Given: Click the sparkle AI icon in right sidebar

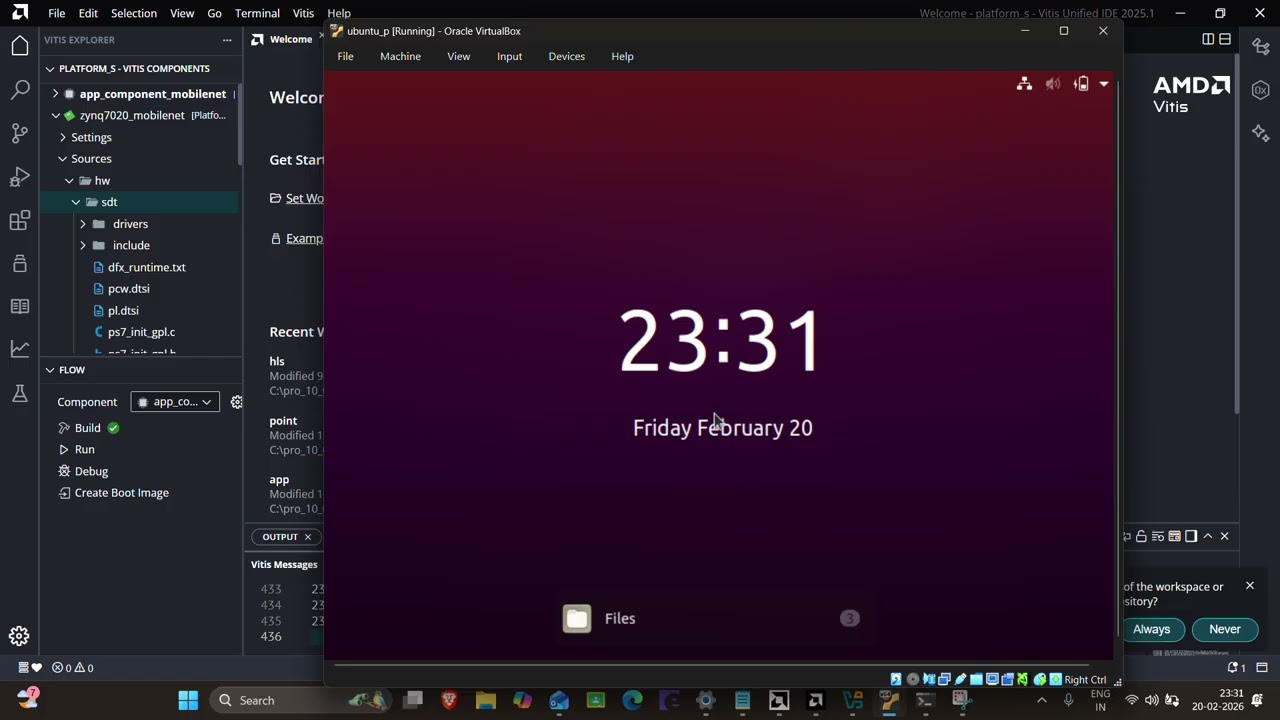Looking at the screenshot, I should pyautogui.click(x=1260, y=133).
